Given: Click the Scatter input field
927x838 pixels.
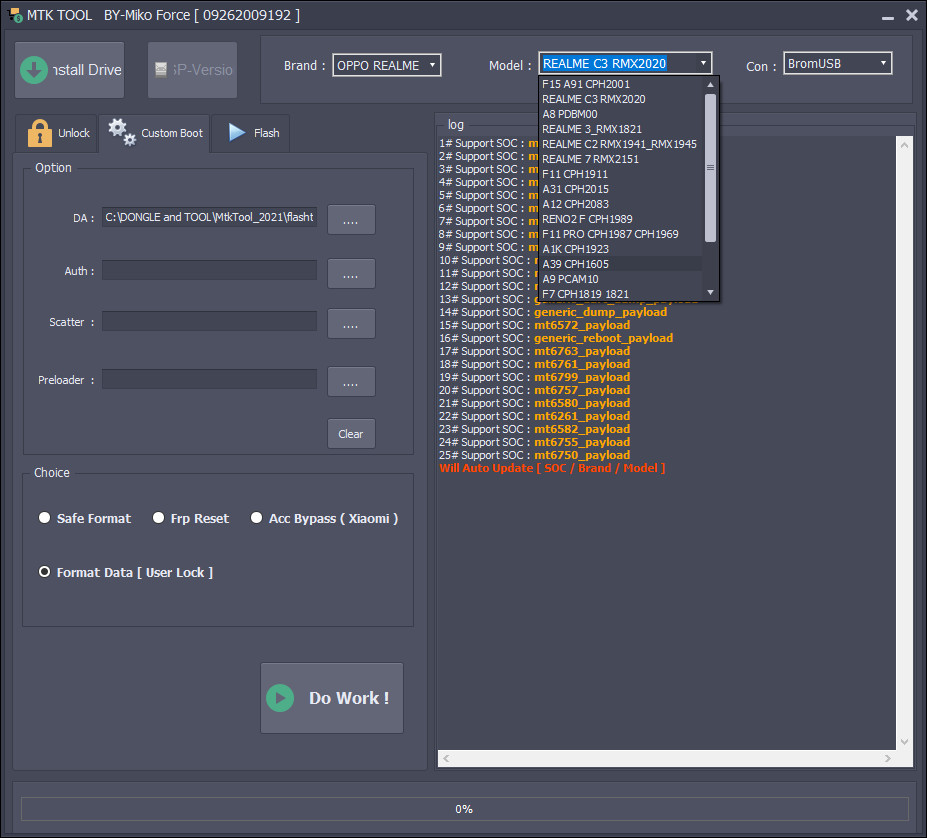Looking at the screenshot, I should [x=209, y=321].
